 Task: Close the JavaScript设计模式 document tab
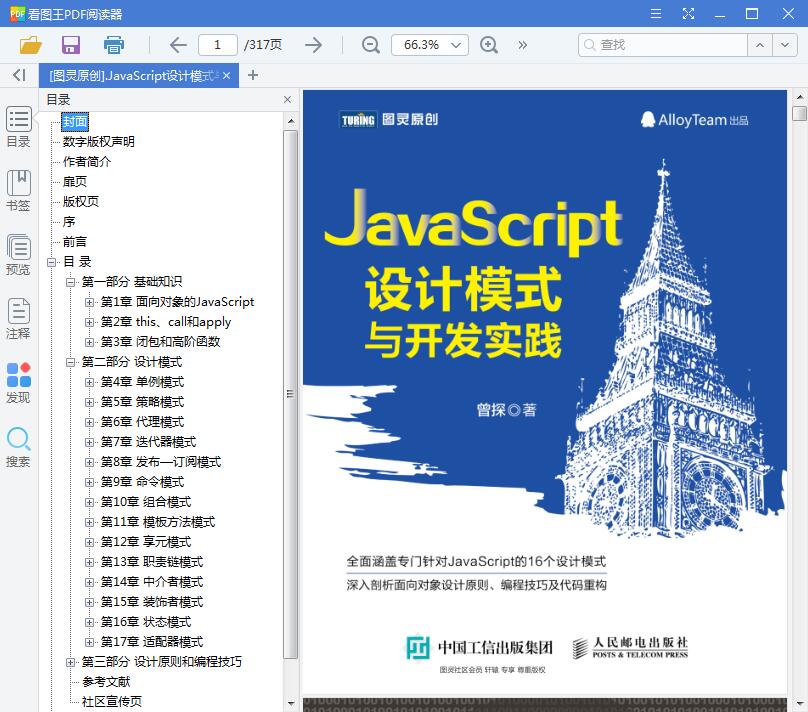click(x=227, y=76)
